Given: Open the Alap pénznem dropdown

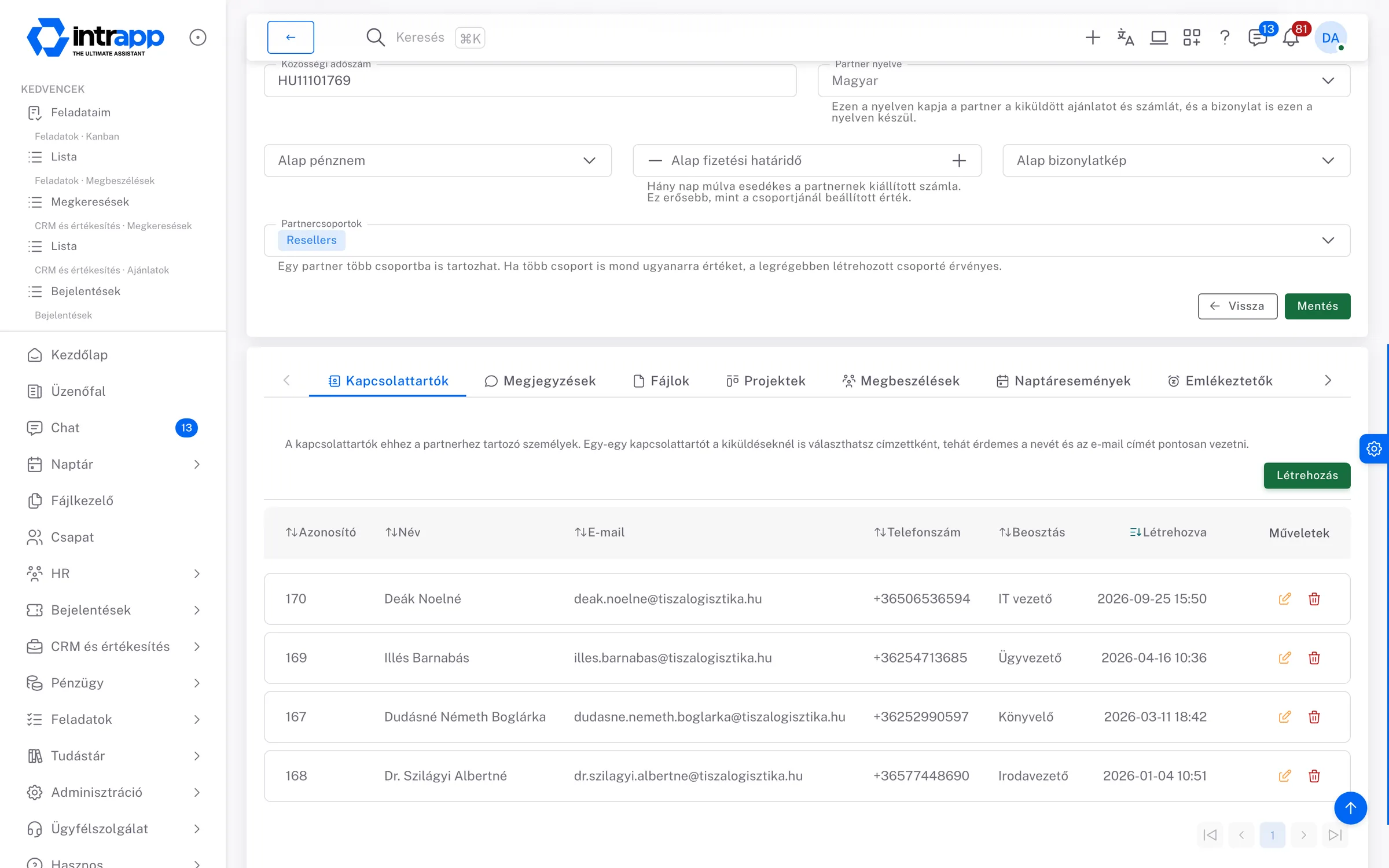Looking at the screenshot, I should coord(438,160).
